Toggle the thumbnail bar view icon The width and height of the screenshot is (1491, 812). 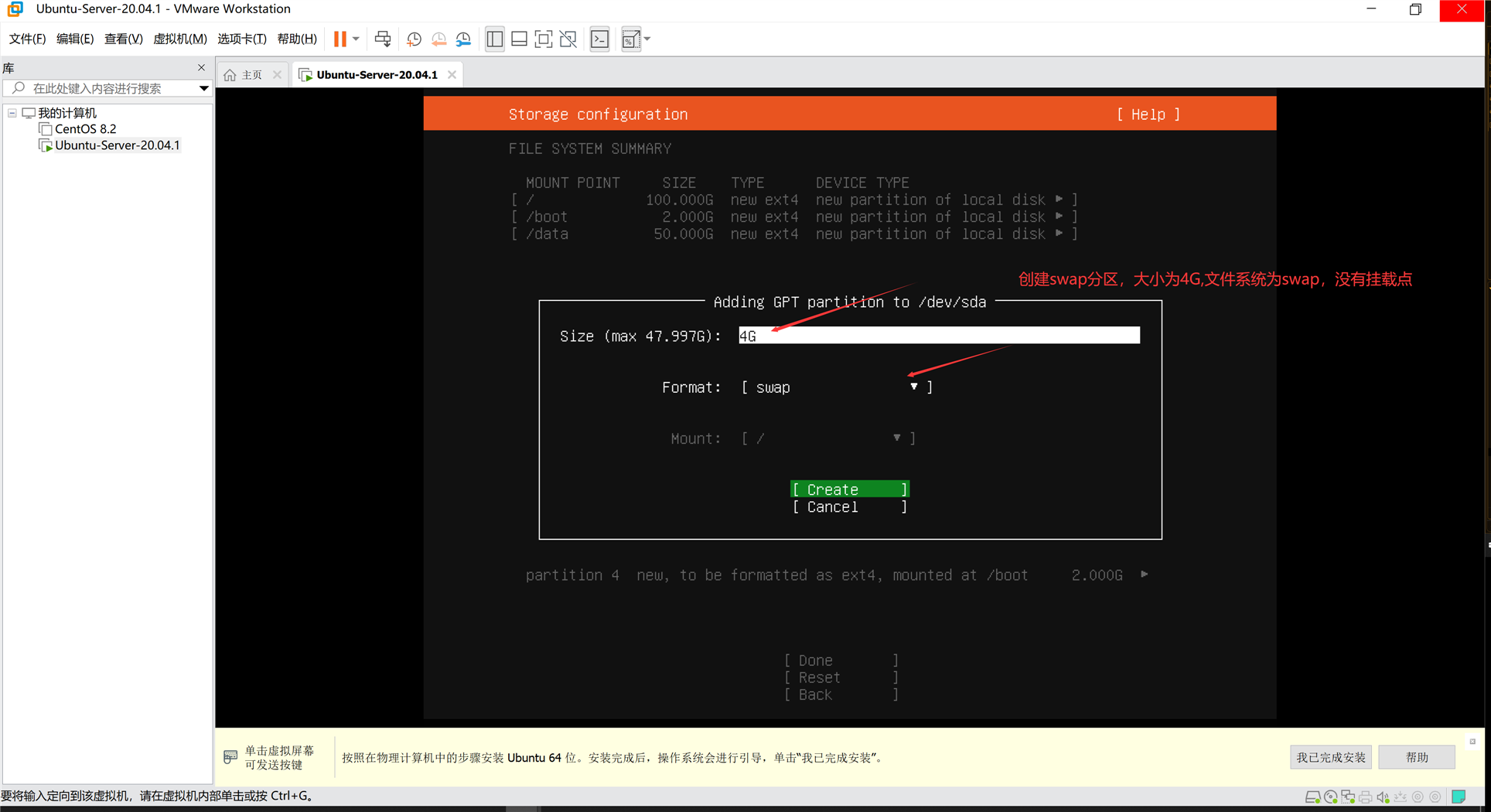520,39
